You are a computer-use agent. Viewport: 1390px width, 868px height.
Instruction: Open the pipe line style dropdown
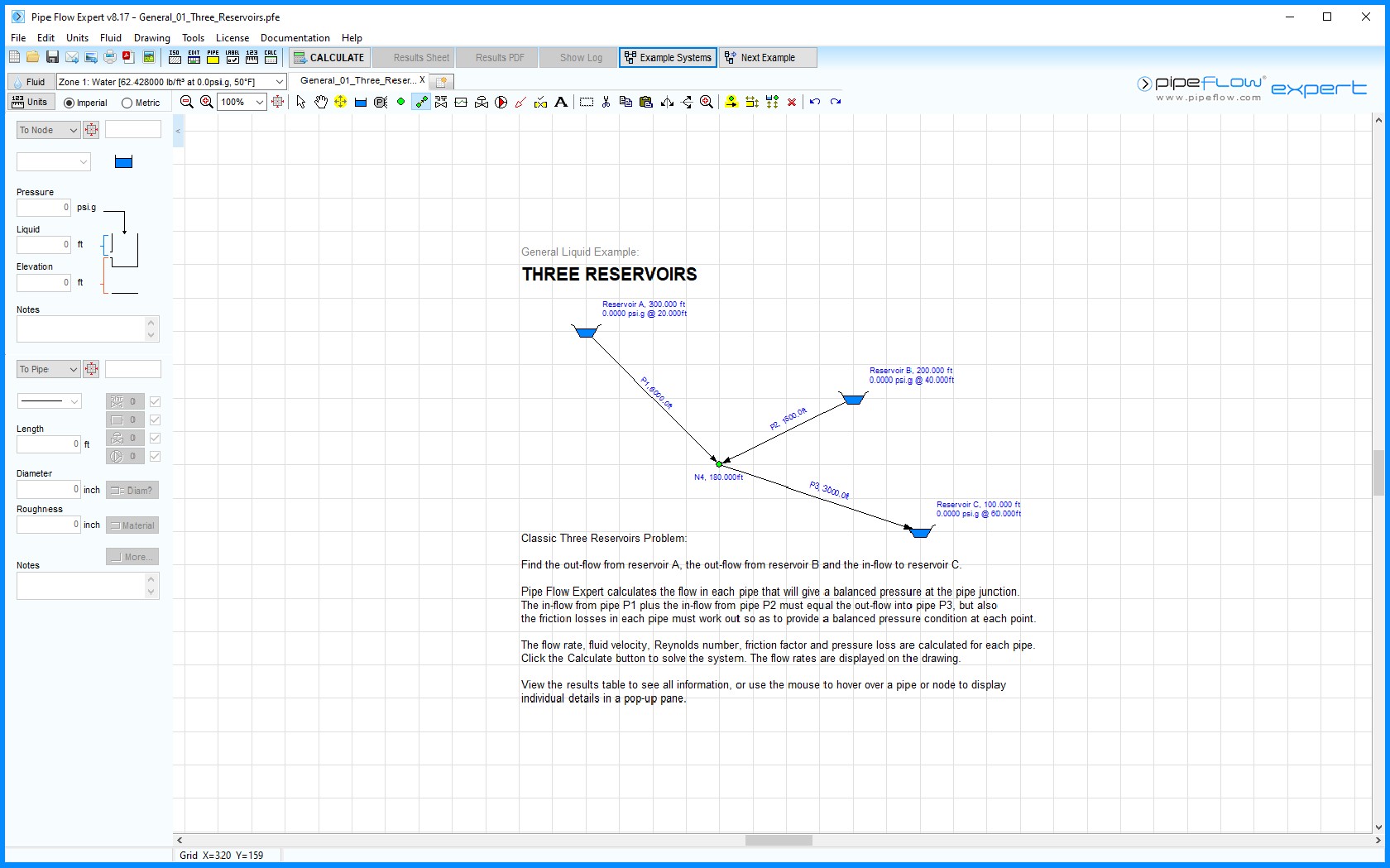(x=50, y=401)
